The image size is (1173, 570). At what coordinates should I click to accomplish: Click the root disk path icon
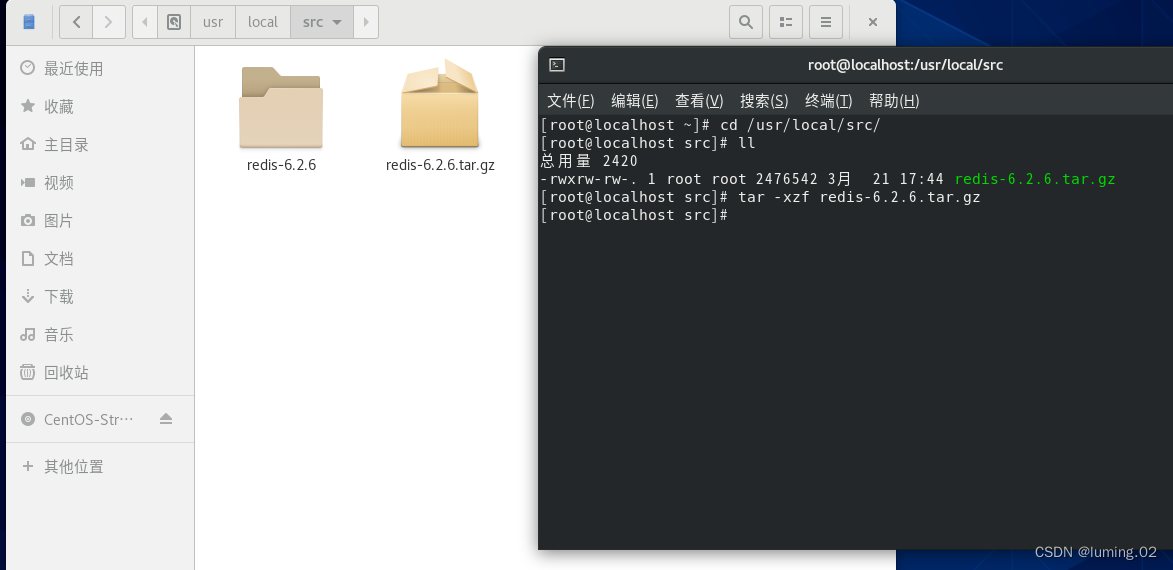(174, 22)
